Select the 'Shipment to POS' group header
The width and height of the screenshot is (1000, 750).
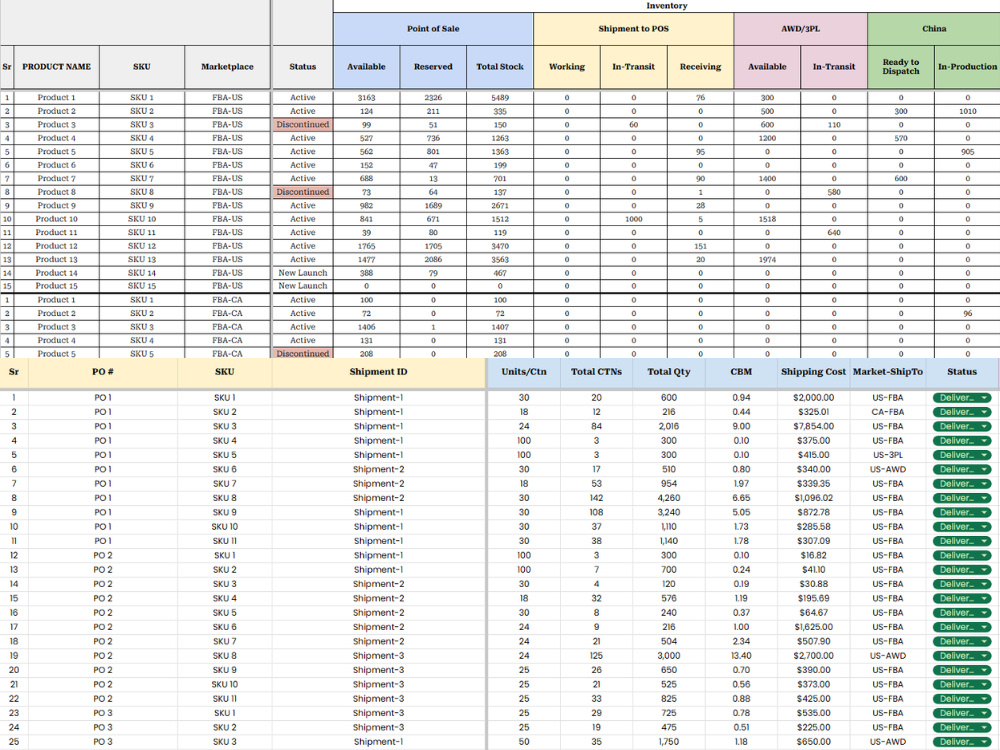pos(633,29)
